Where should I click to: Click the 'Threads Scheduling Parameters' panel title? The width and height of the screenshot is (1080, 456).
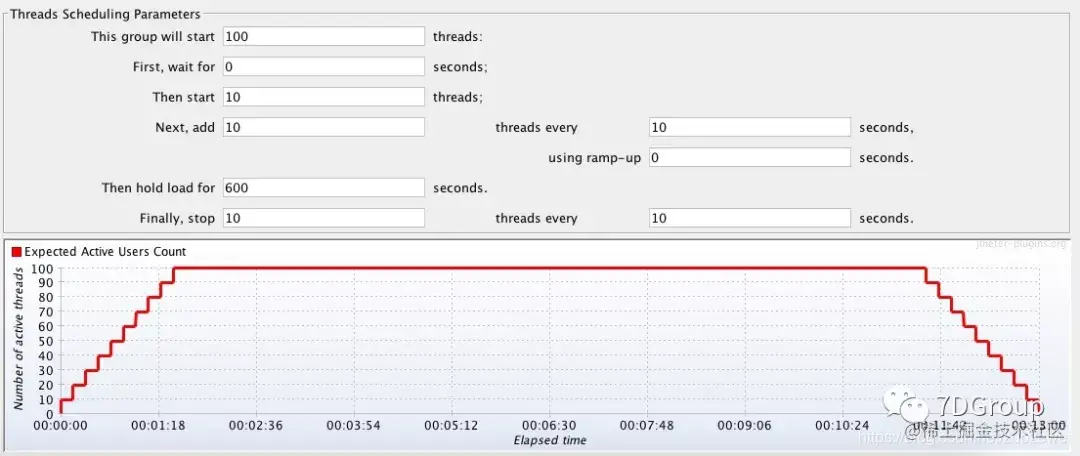click(x=105, y=14)
